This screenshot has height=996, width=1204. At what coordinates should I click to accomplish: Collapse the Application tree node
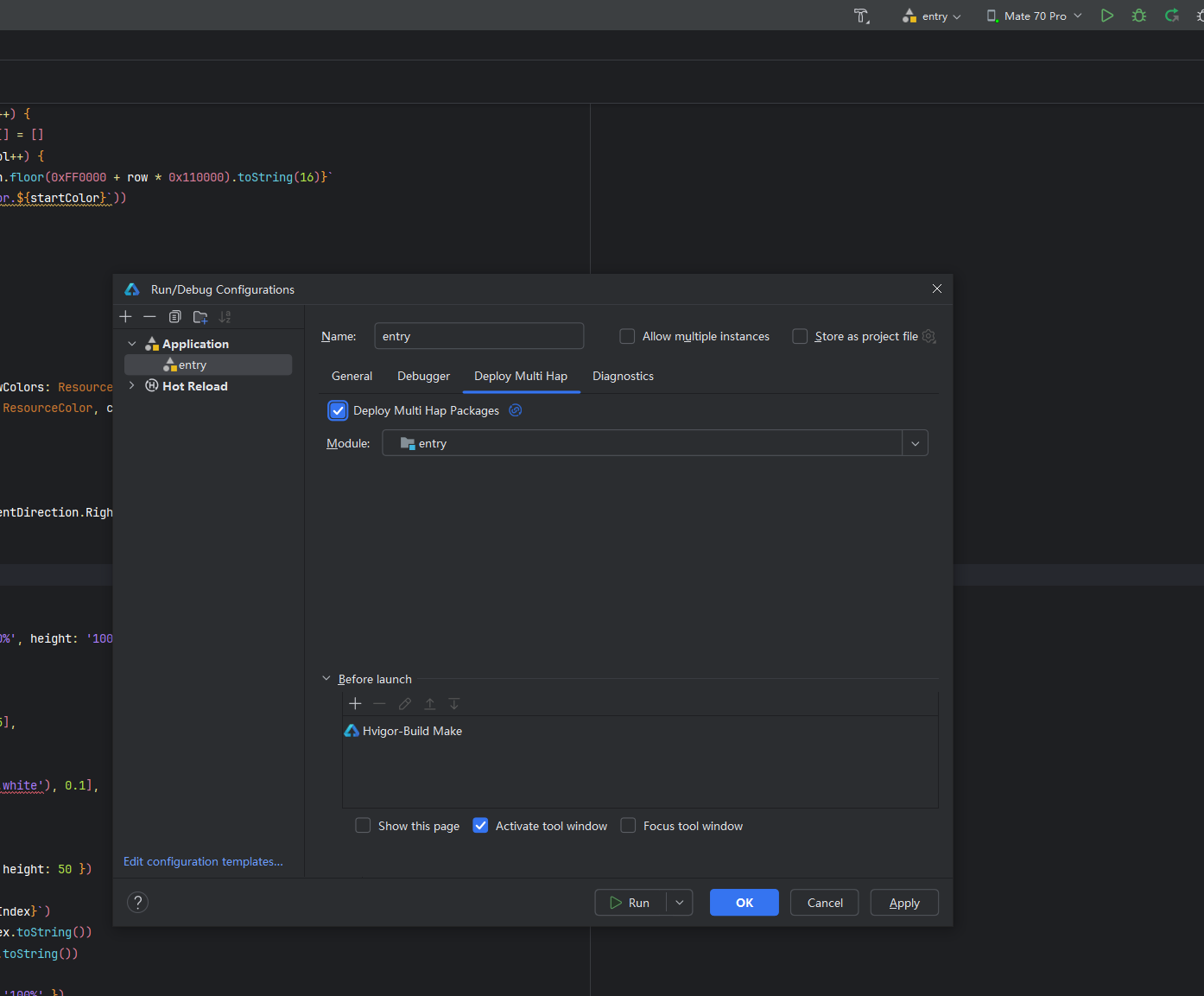click(132, 344)
